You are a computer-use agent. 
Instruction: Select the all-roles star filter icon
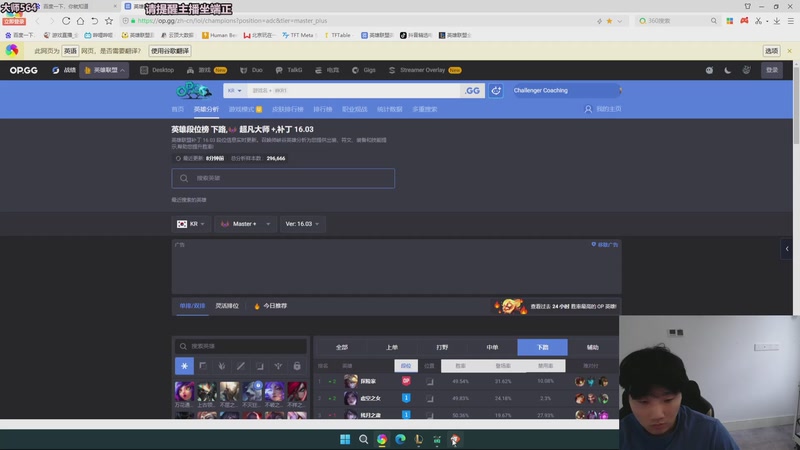(x=184, y=366)
